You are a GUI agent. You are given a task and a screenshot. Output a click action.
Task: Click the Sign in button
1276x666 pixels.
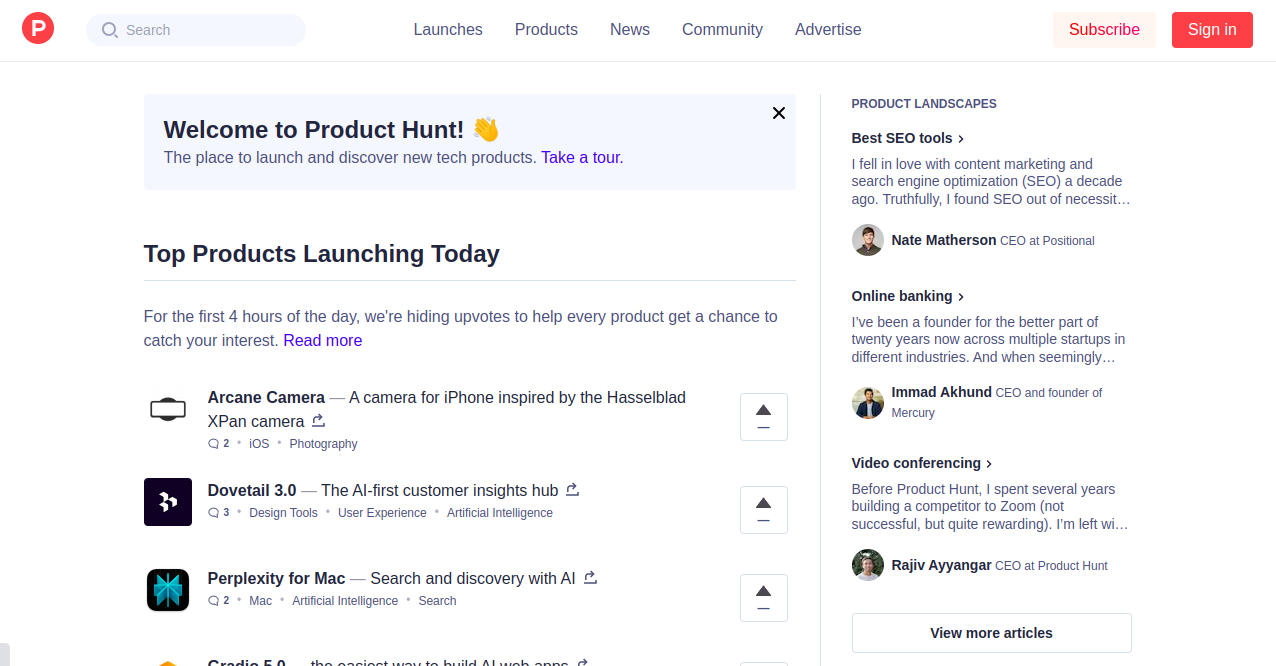(x=1212, y=30)
